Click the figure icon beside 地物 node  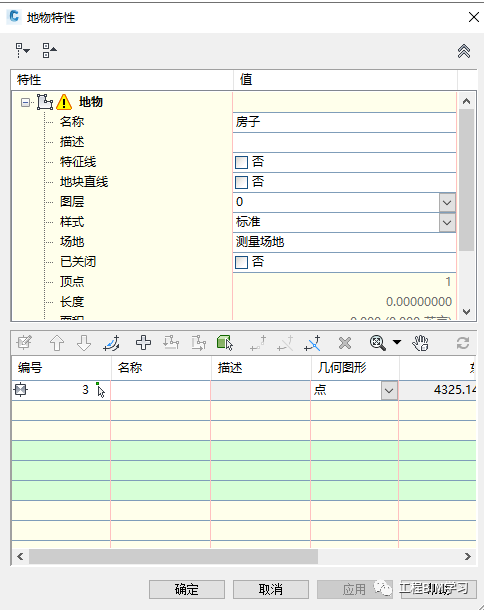pyautogui.click(x=45, y=102)
